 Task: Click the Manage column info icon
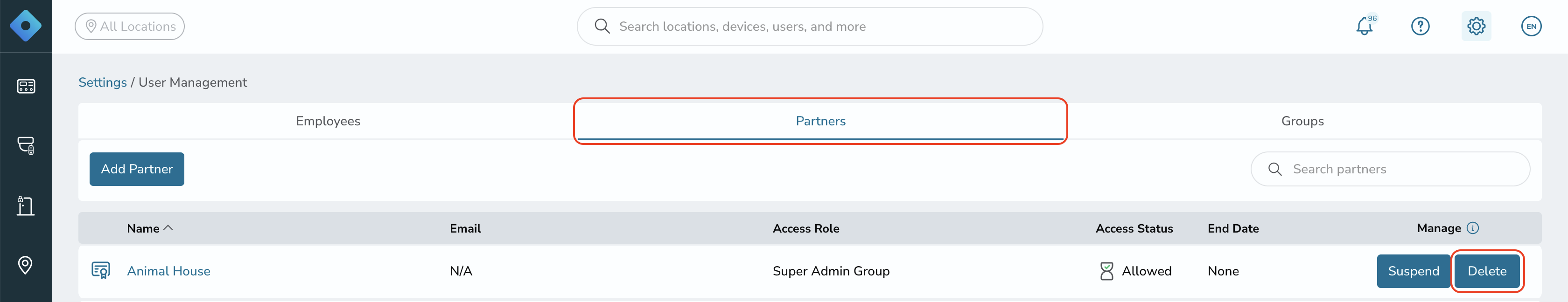(x=1472, y=228)
